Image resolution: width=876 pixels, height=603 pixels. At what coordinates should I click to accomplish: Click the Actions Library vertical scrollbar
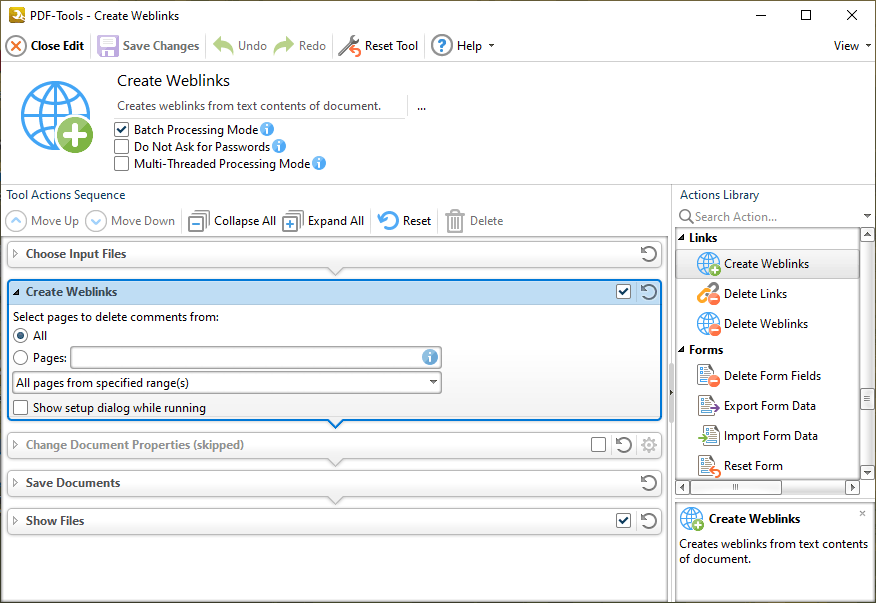point(867,399)
